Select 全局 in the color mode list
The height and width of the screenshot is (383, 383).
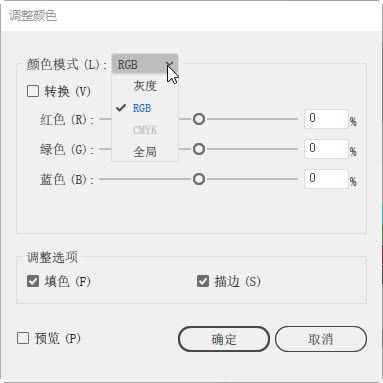[145, 152]
